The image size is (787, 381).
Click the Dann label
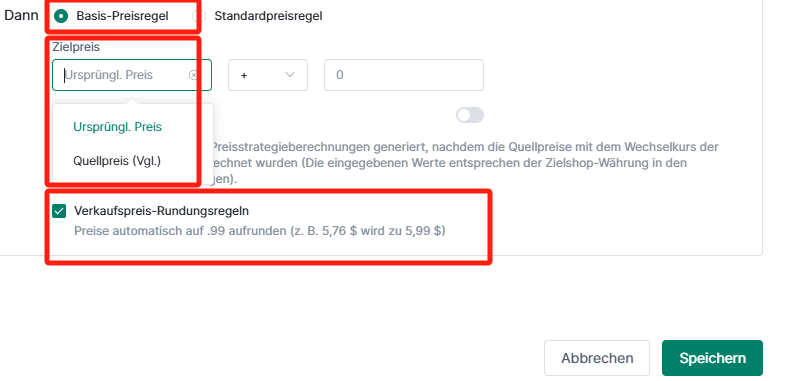pyautogui.click(x=21, y=15)
